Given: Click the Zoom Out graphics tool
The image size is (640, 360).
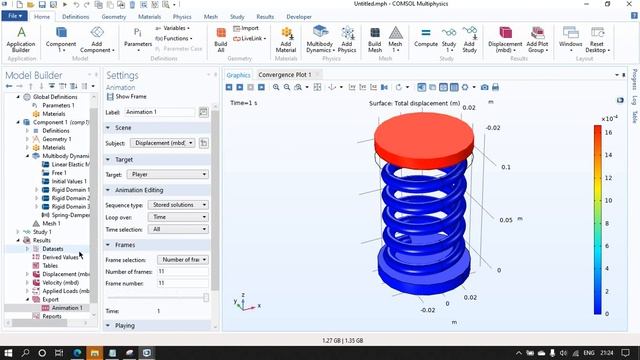Looking at the screenshot, I should (287, 87).
